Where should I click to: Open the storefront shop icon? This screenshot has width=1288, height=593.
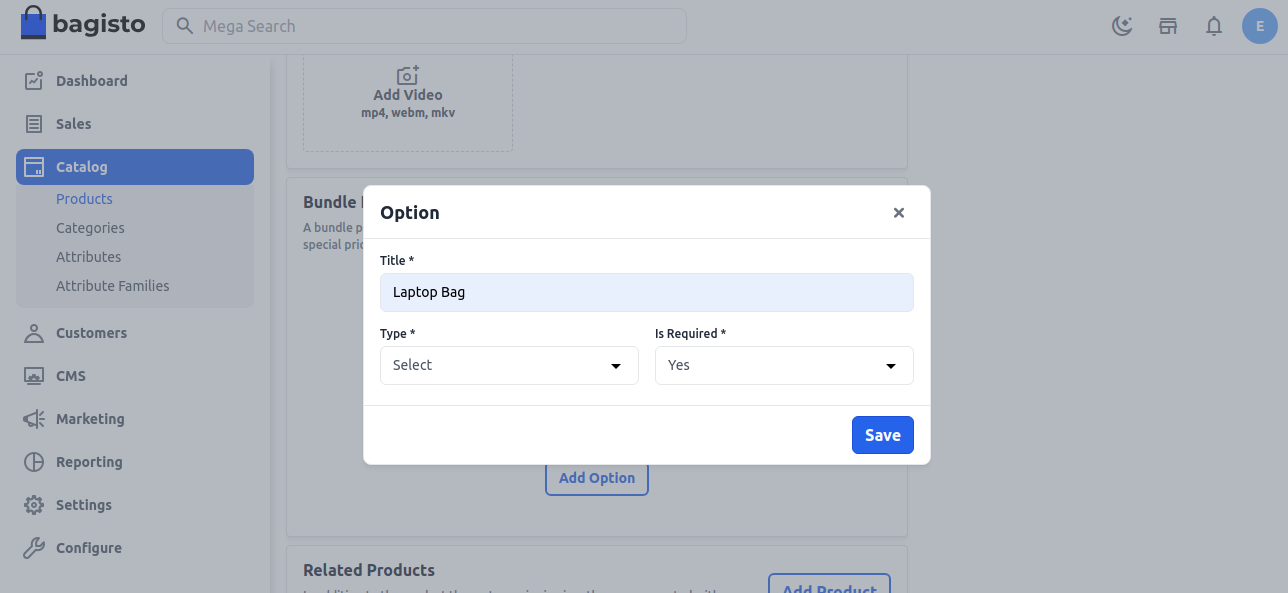pyautogui.click(x=1167, y=26)
